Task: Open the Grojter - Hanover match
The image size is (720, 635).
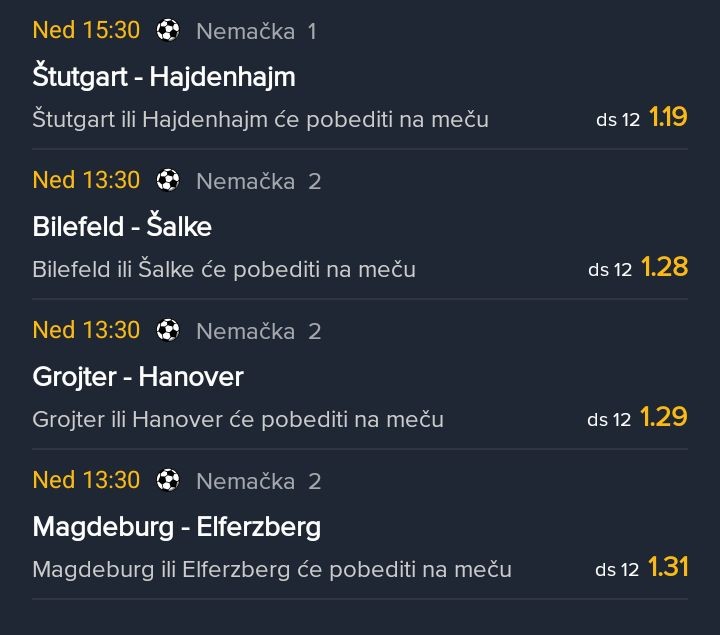Action: tap(138, 376)
